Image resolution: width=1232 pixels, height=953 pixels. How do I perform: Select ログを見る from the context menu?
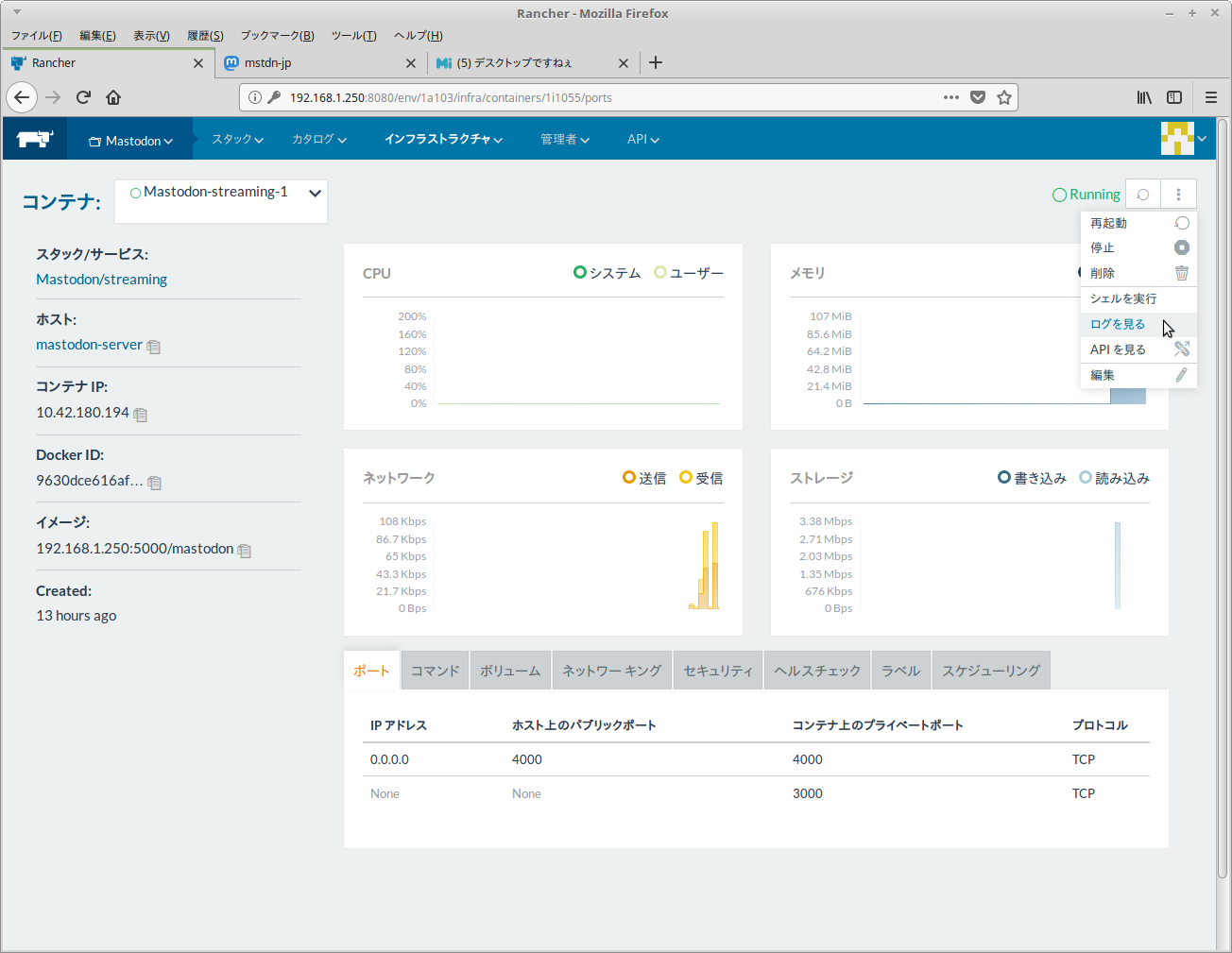point(1118,324)
